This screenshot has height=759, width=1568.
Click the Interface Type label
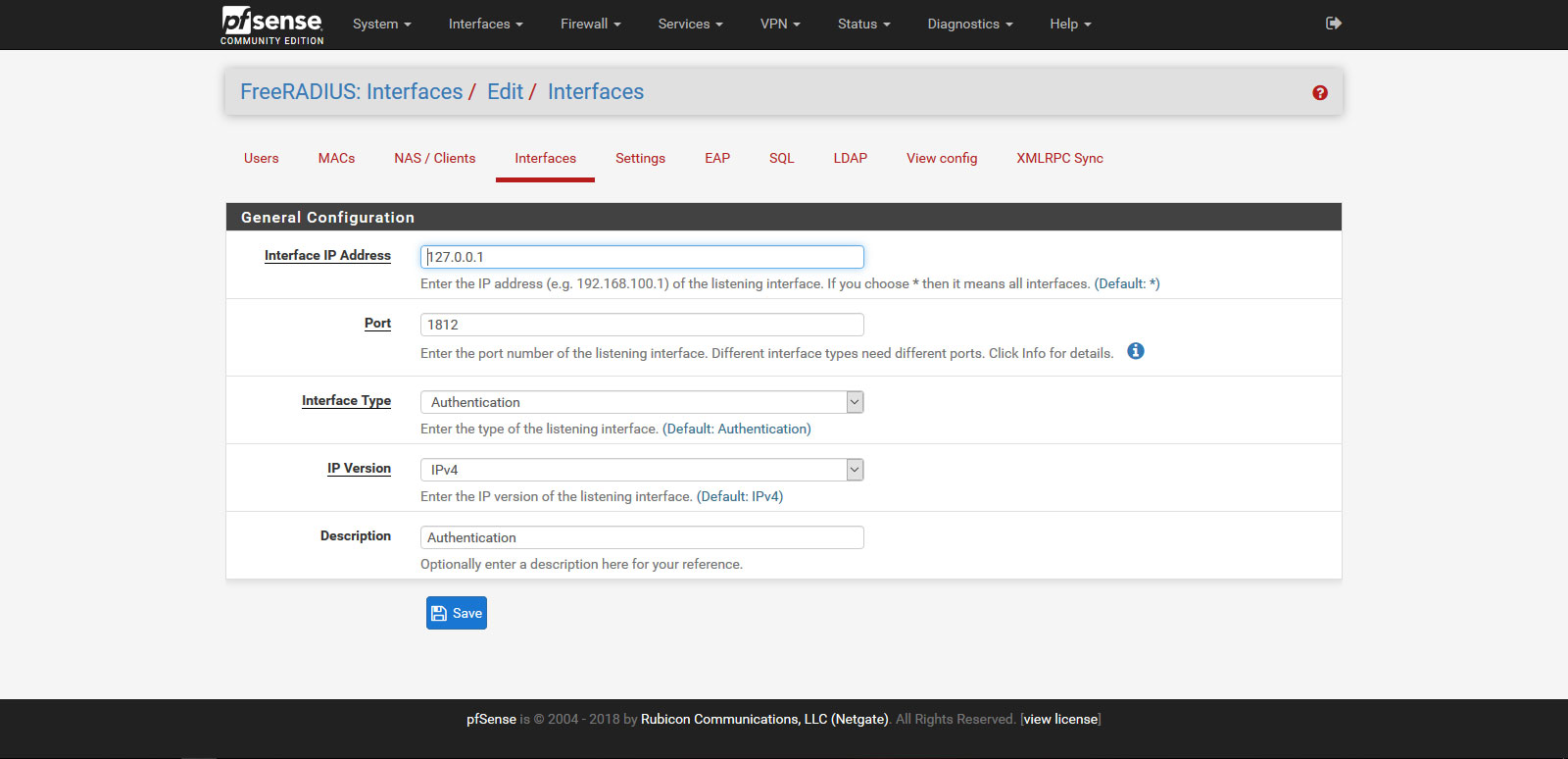click(x=346, y=400)
